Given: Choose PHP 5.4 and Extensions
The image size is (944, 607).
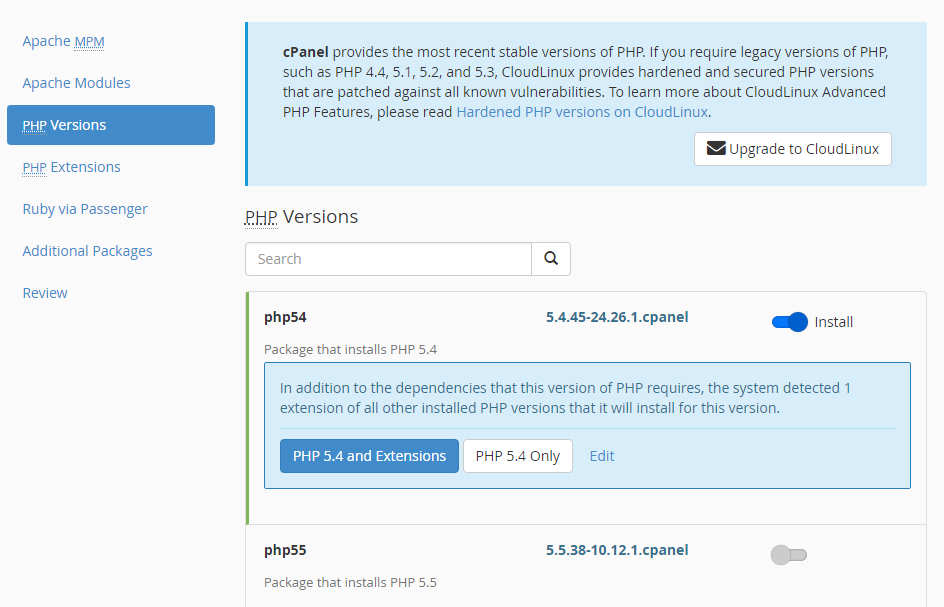Looking at the screenshot, I should (x=369, y=456).
